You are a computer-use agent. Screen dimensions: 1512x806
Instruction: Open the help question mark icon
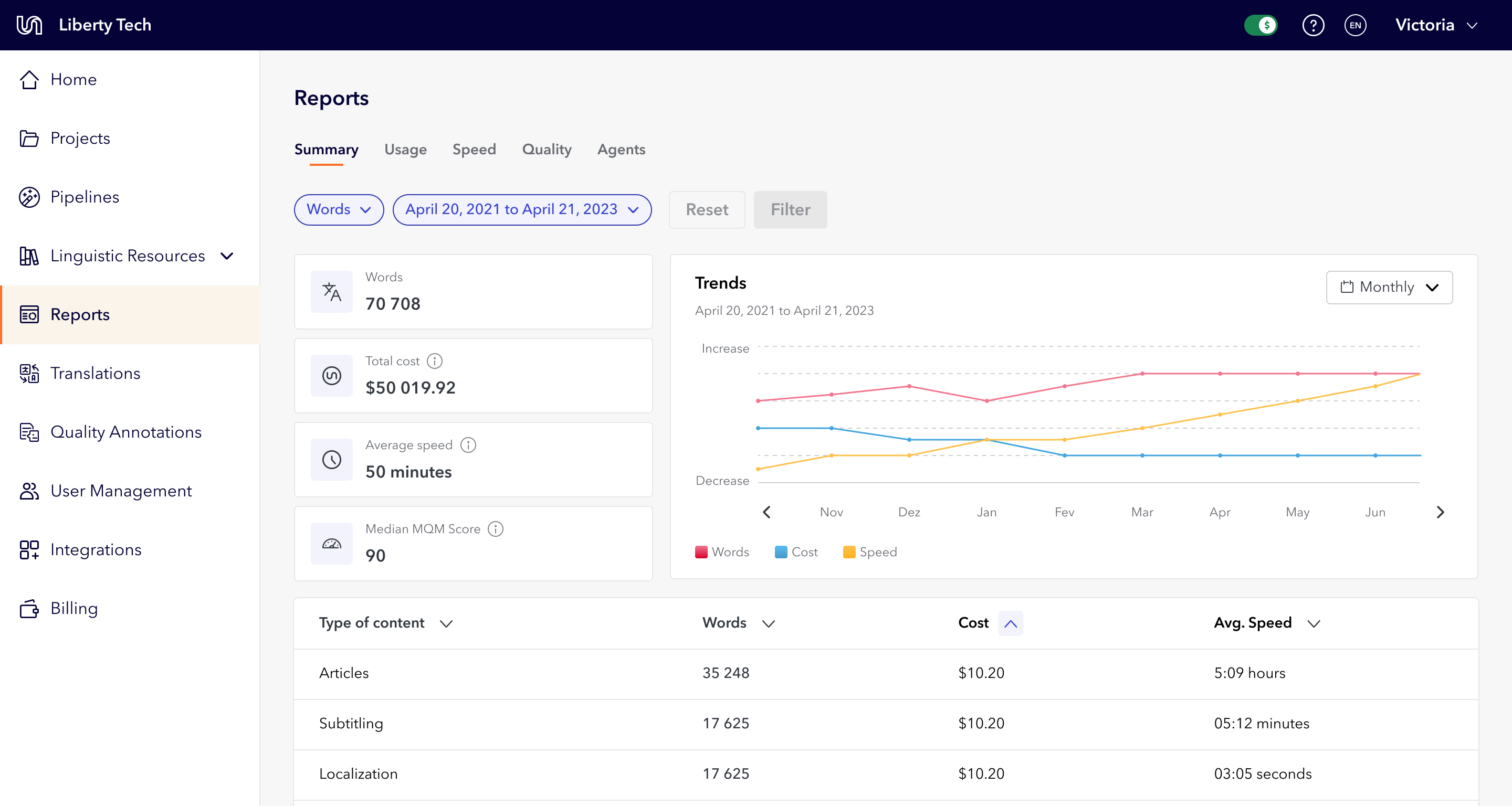click(x=1313, y=25)
